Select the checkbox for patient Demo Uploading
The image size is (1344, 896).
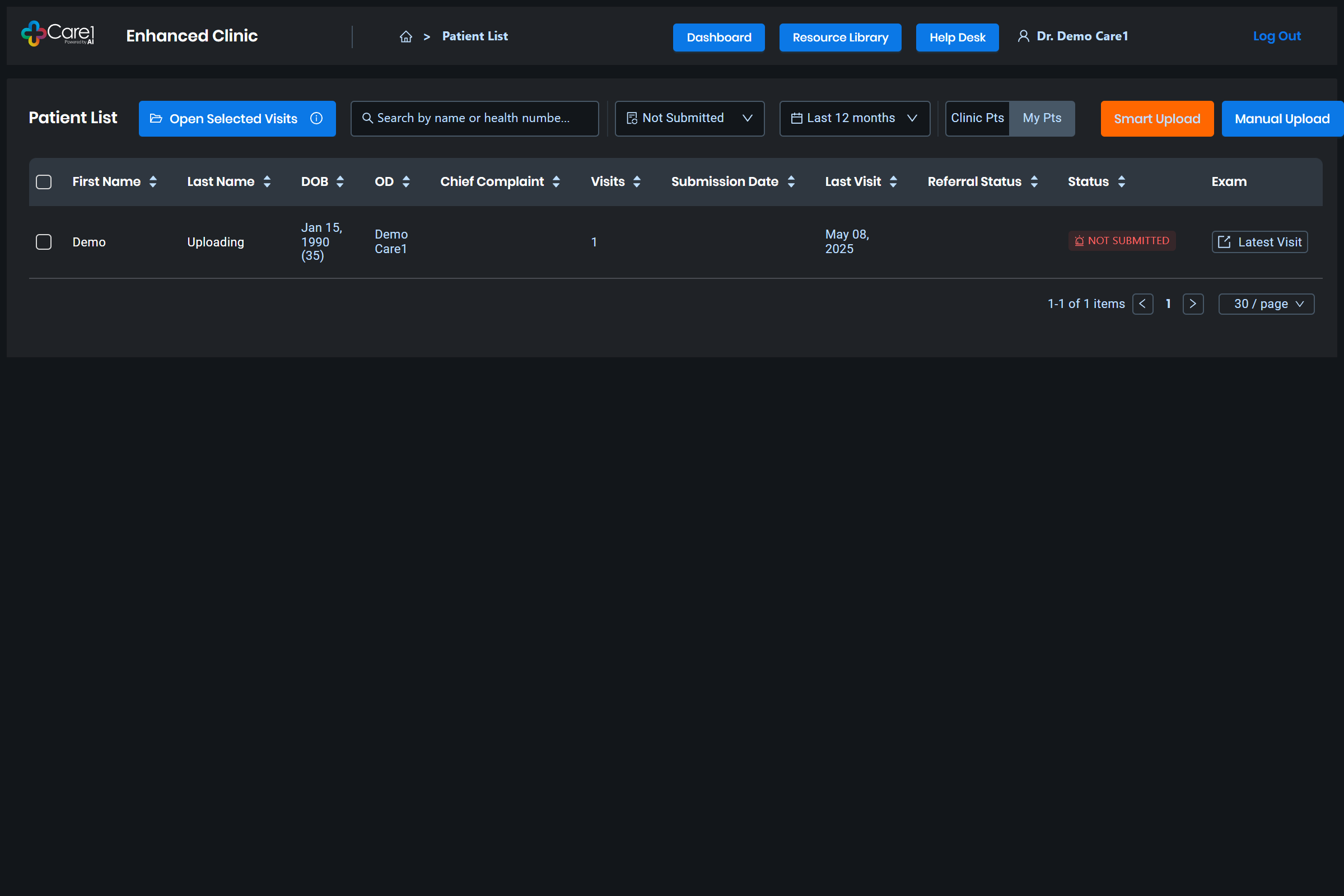coord(43,242)
